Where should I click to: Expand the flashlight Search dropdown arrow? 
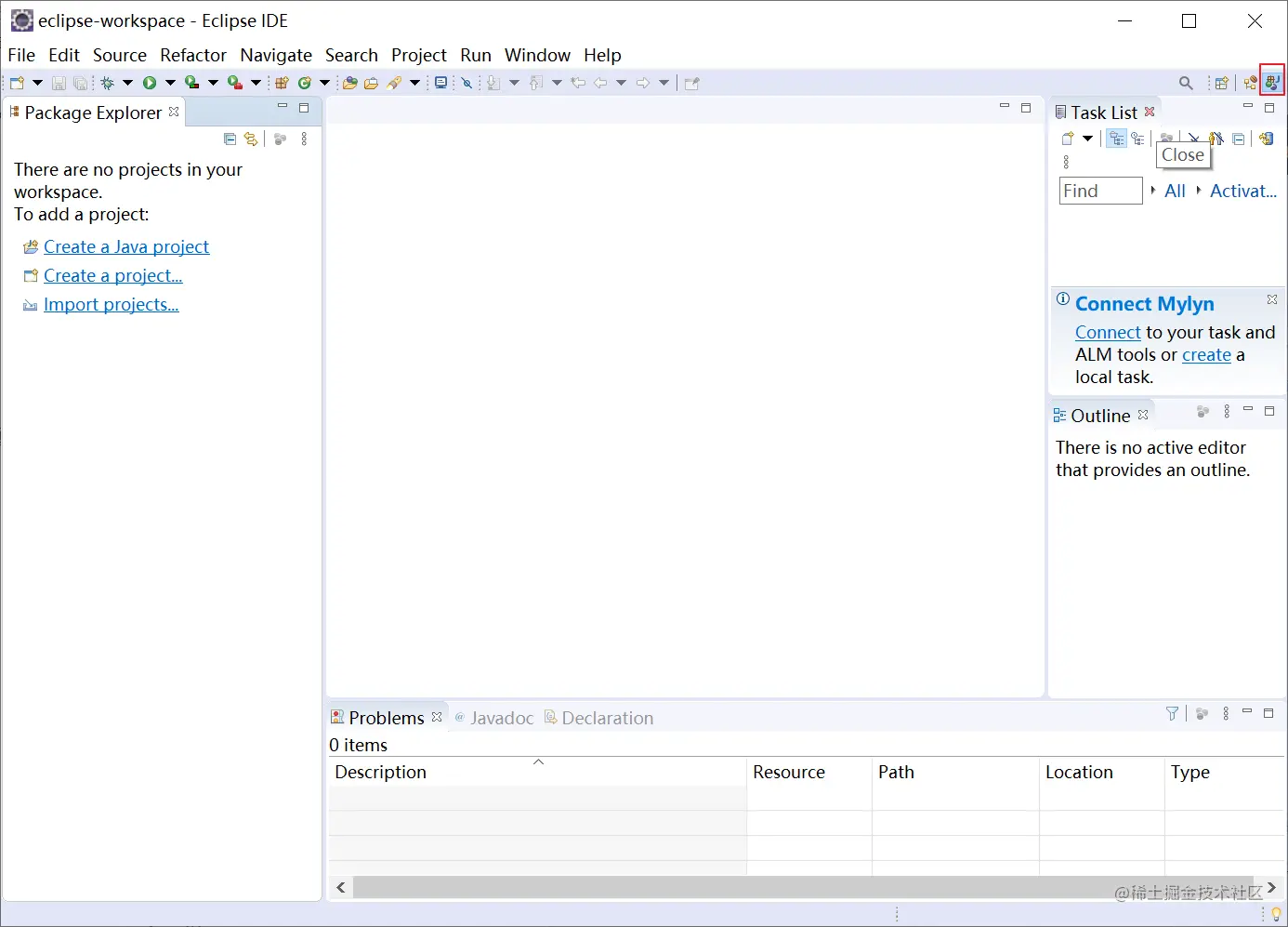pos(414,83)
